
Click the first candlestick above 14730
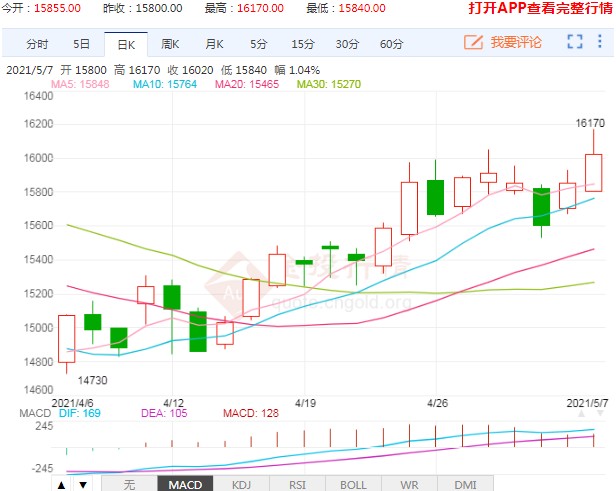point(66,339)
